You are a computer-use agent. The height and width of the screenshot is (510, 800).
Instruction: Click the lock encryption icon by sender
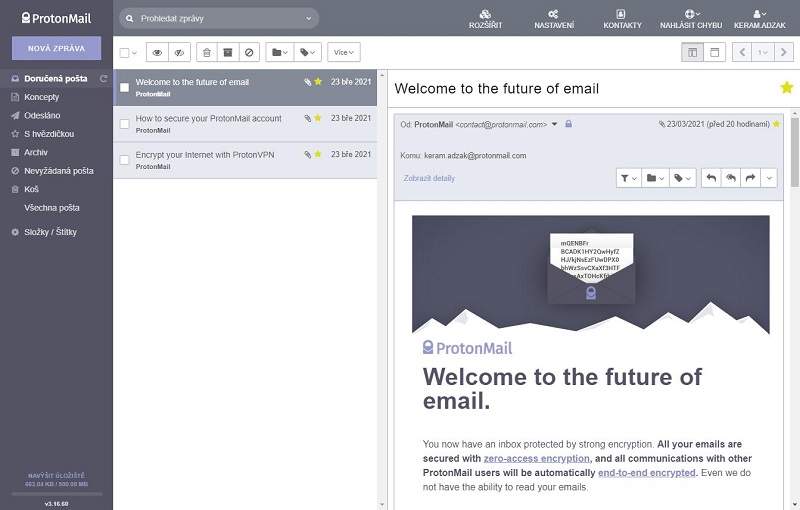coord(568,124)
